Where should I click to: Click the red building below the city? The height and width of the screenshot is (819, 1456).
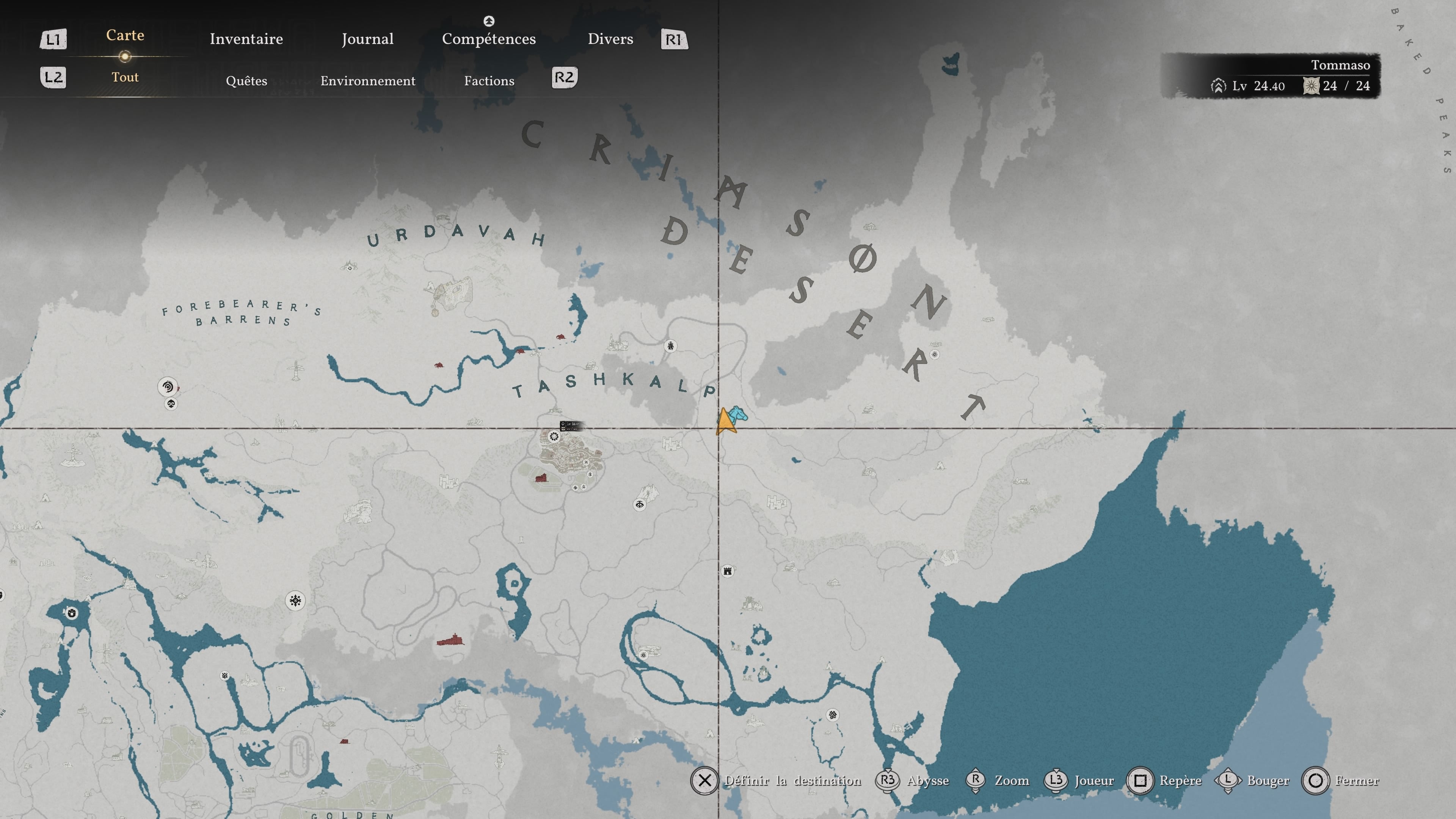pos(541,478)
